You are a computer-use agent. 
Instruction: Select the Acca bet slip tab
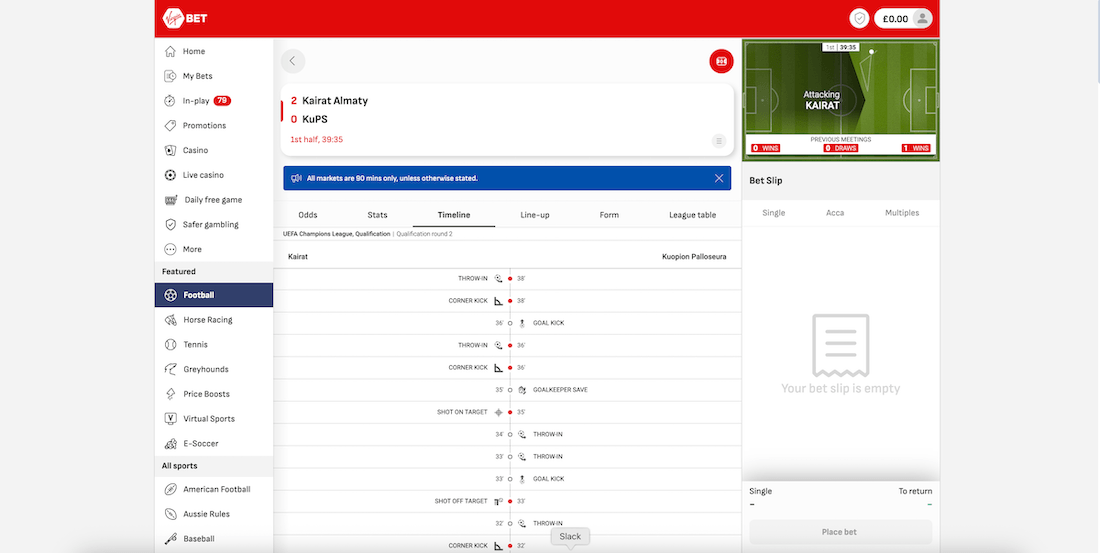tap(835, 213)
